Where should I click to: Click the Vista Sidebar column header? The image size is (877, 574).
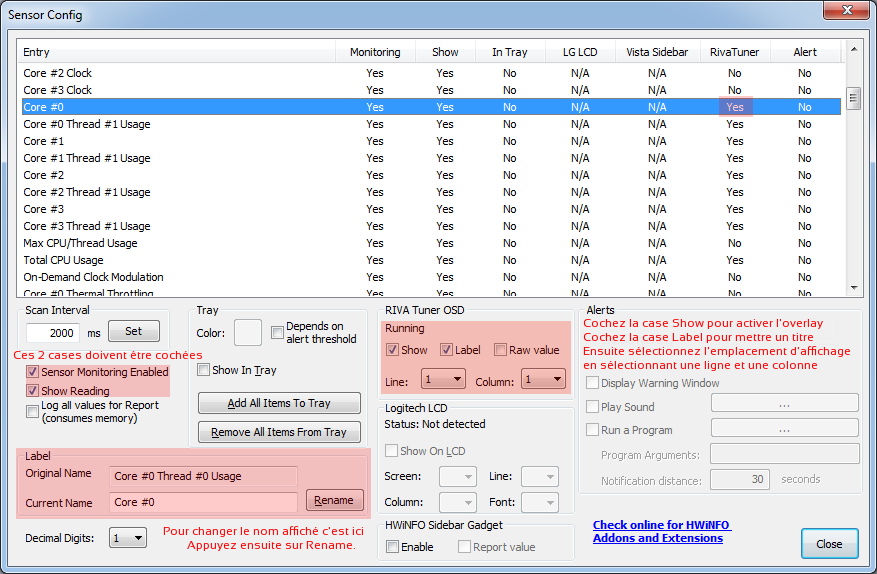657,52
